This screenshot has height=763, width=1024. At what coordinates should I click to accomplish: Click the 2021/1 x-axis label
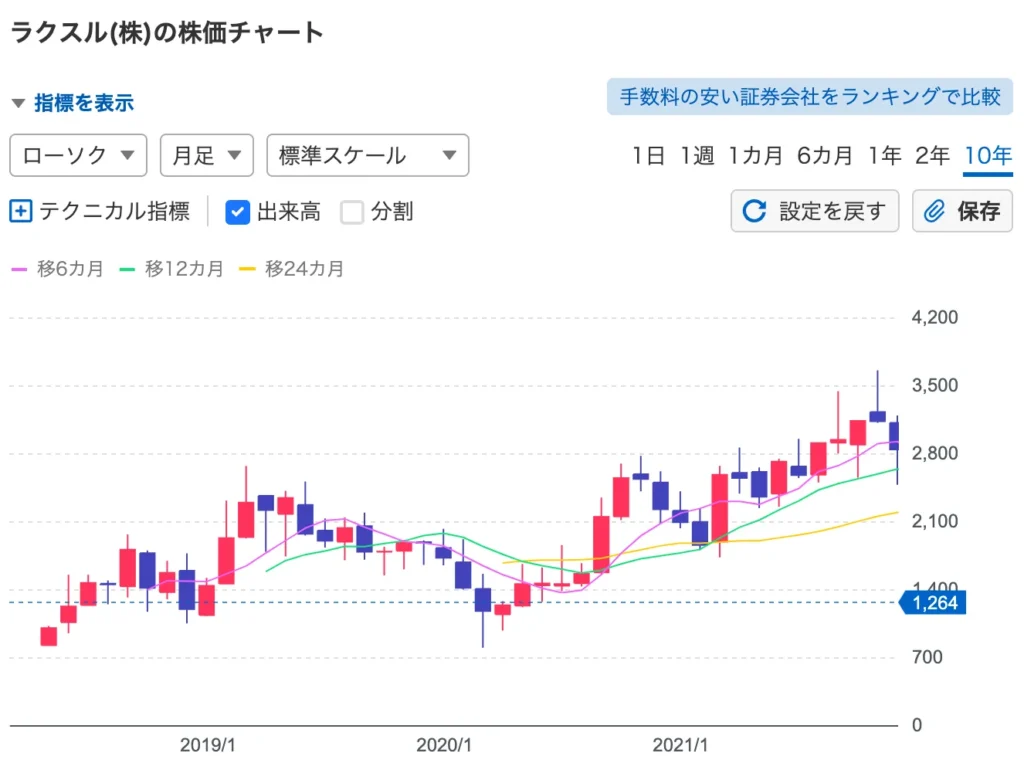click(680, 745)
